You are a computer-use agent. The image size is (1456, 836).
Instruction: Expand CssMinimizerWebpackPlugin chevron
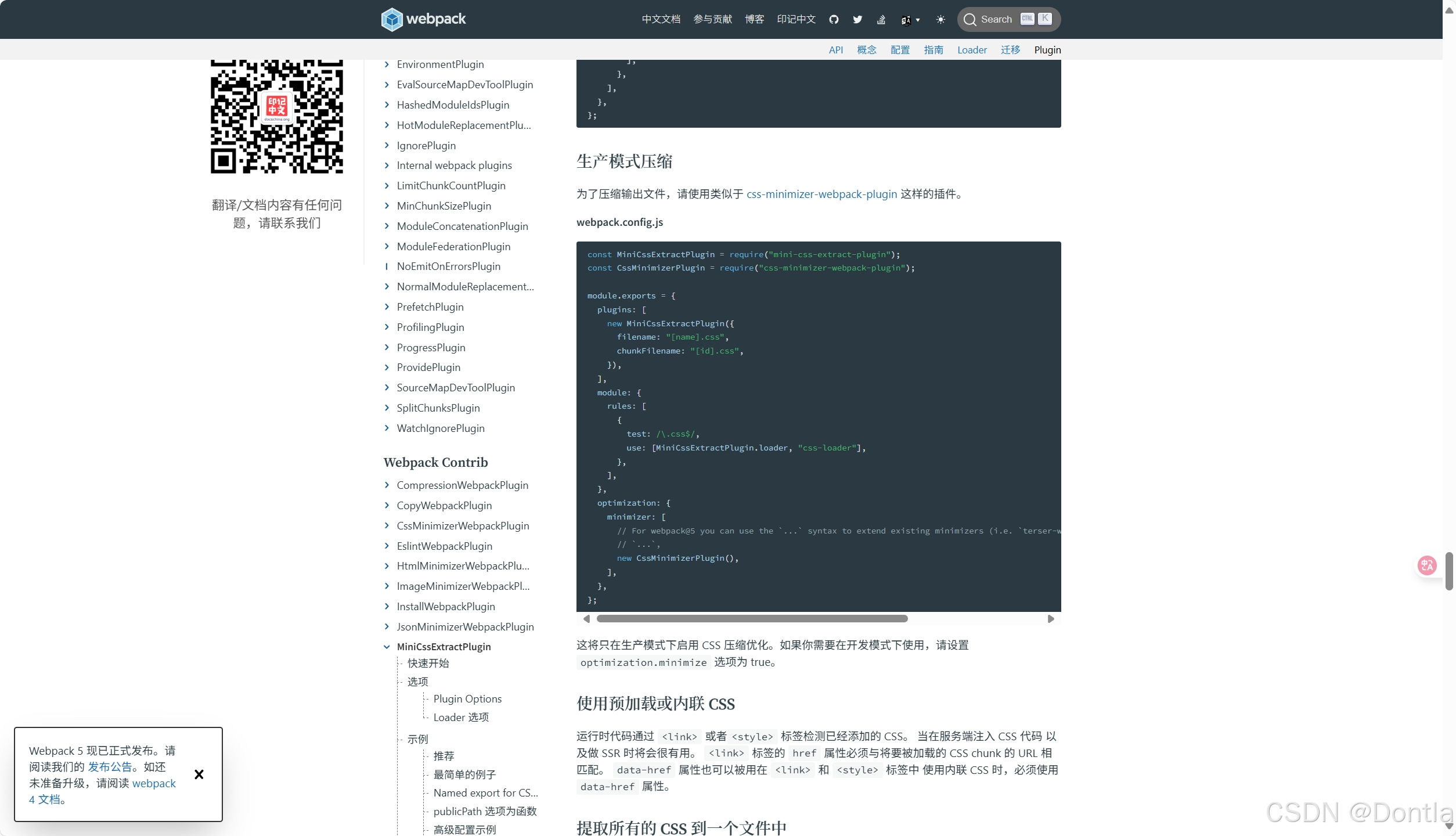tap(387, 526)
